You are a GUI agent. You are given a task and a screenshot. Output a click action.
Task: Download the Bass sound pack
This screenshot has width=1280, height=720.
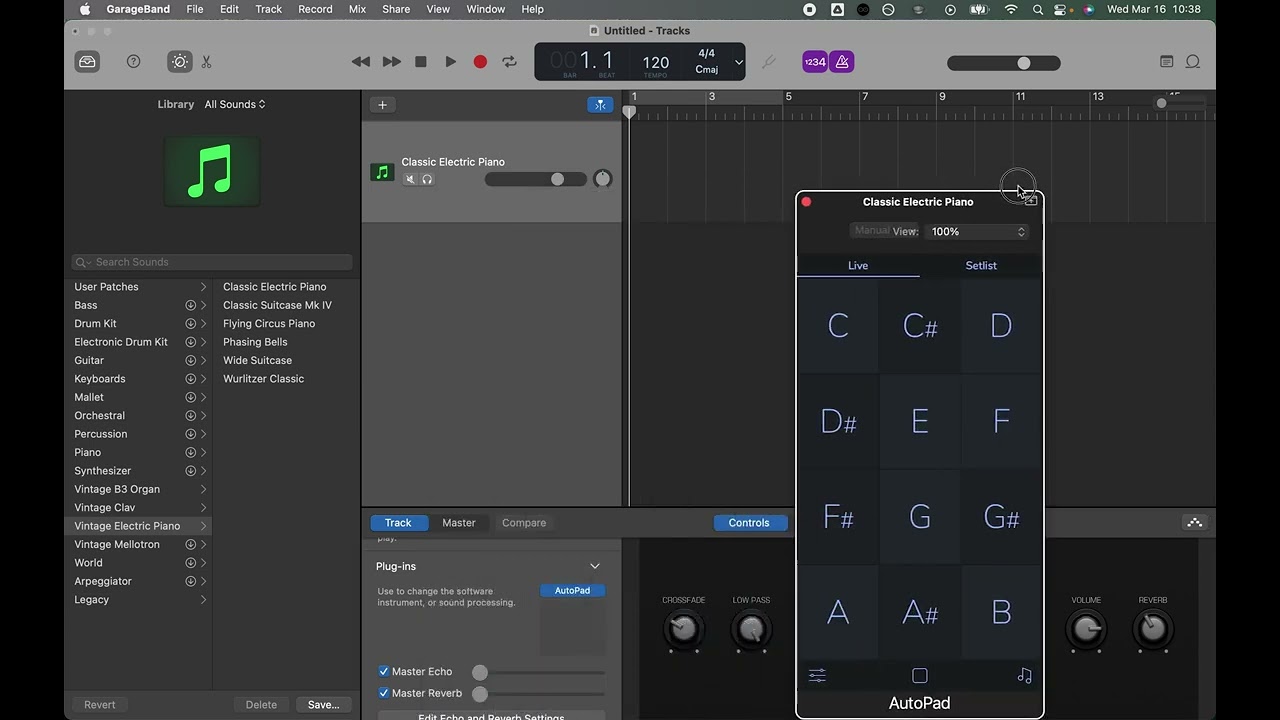click(190, 305)
